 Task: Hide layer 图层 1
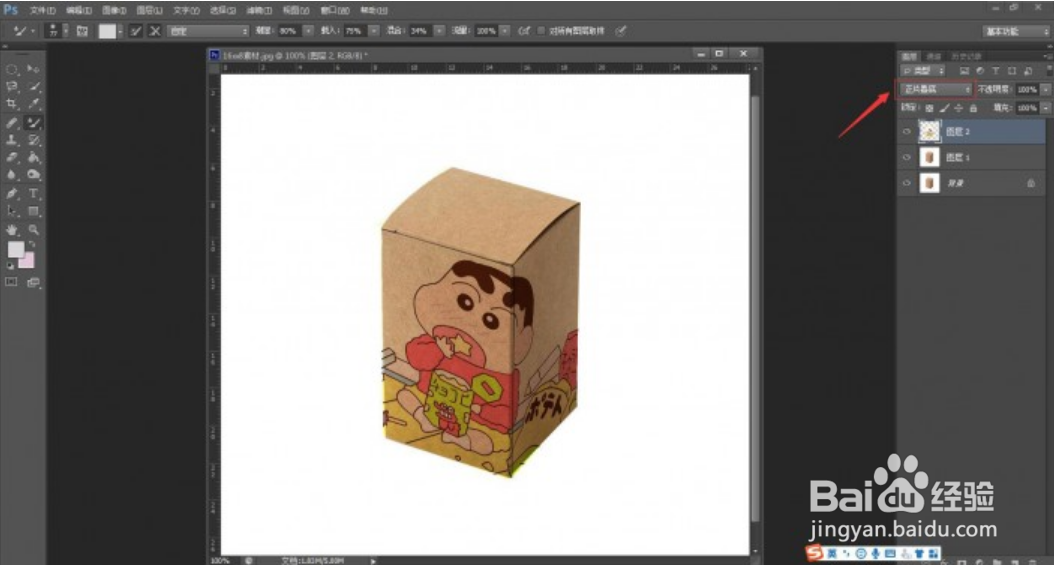pyautogui.click(x=906, y=157)
